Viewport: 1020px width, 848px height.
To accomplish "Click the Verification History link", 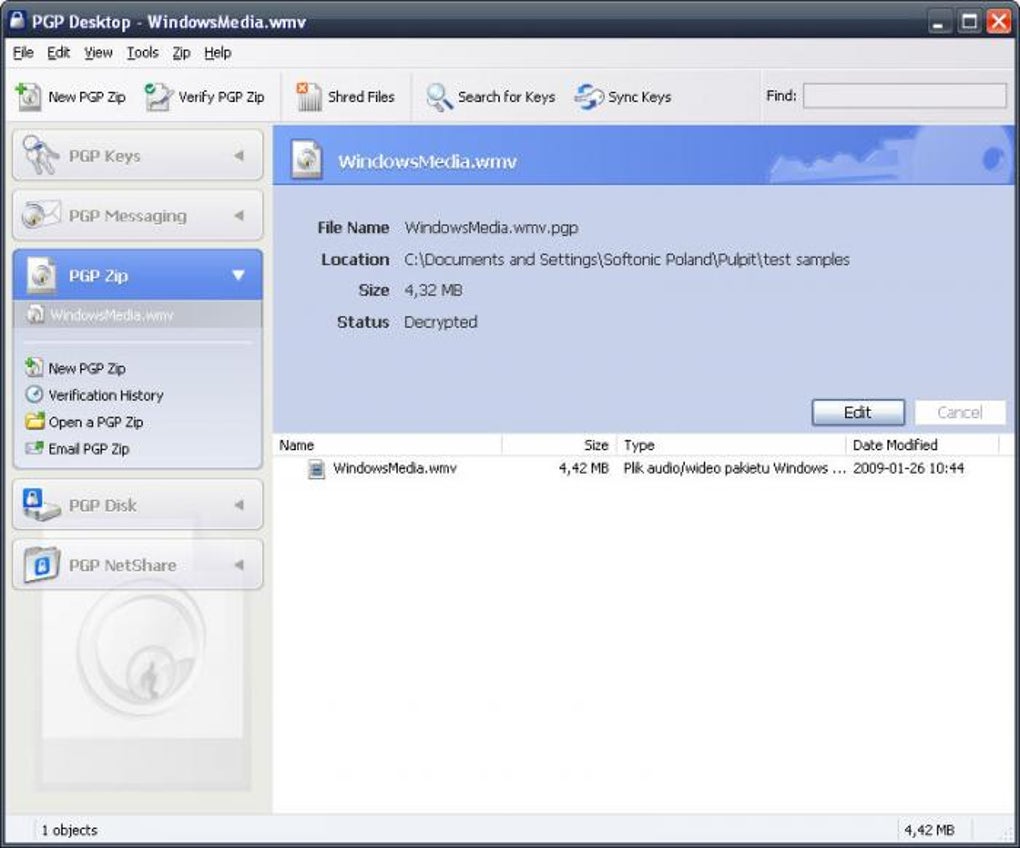I will (x=106, y=395).
